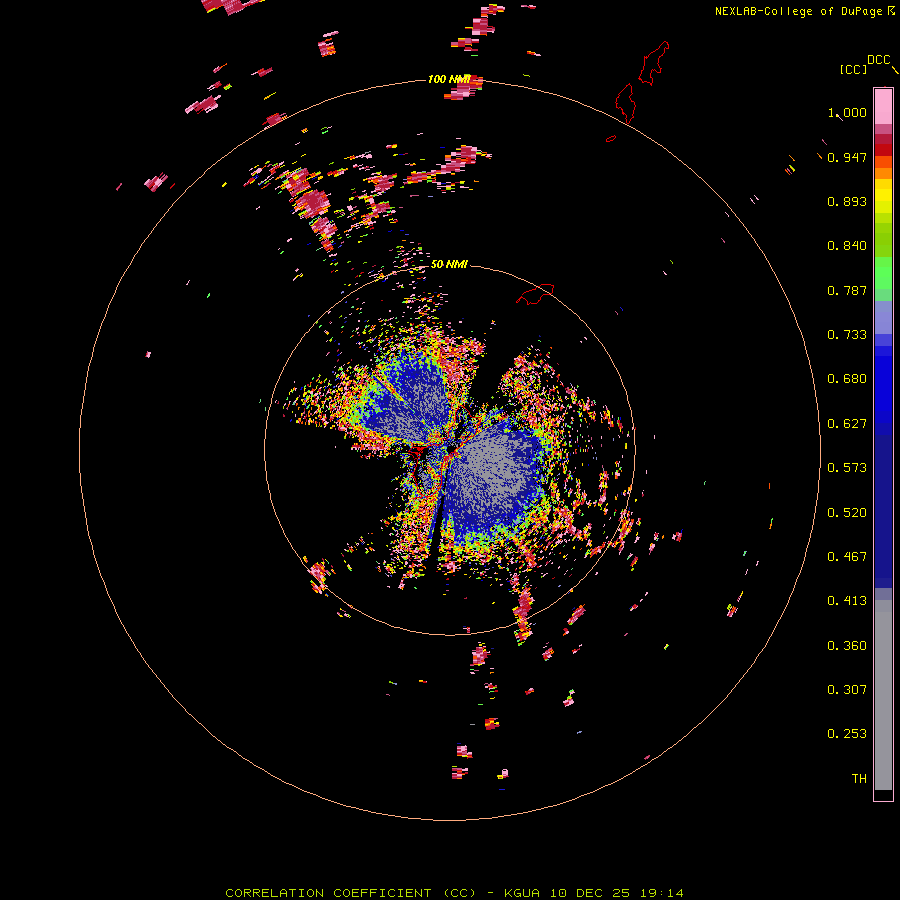Select the 0.680 scale value
The width and height of the screenshot is (900, 900).
[x=847, y=379]
